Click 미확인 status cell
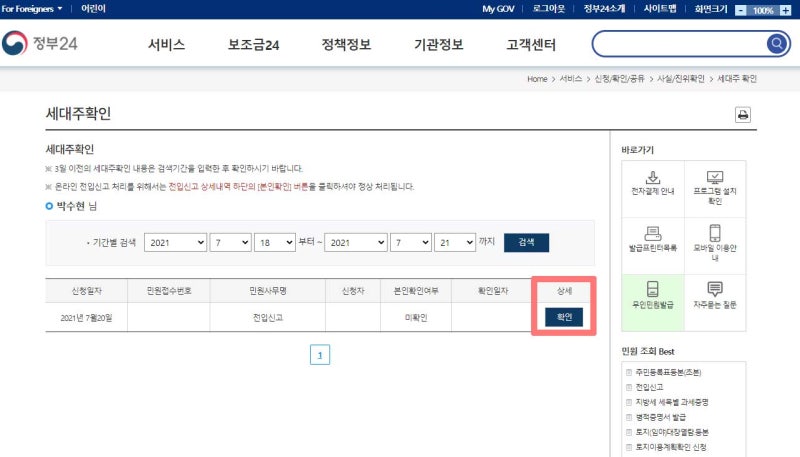Screen dimensions: 800x457 (416, 317)
